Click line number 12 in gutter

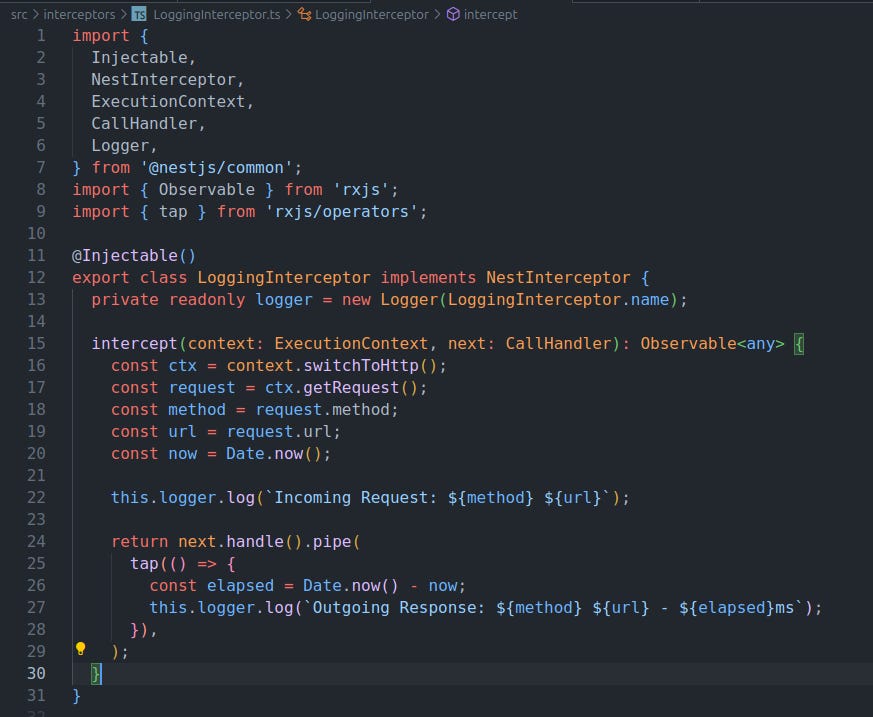click(x=36, y=277)
